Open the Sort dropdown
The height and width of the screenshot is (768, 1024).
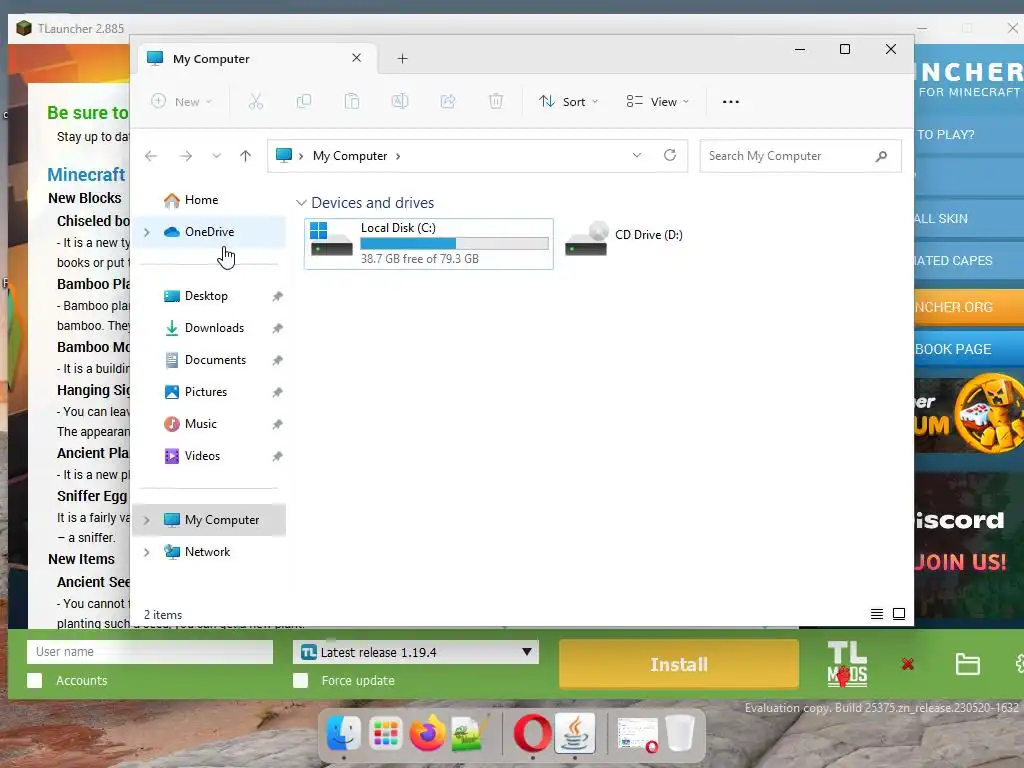pos(568,101)
